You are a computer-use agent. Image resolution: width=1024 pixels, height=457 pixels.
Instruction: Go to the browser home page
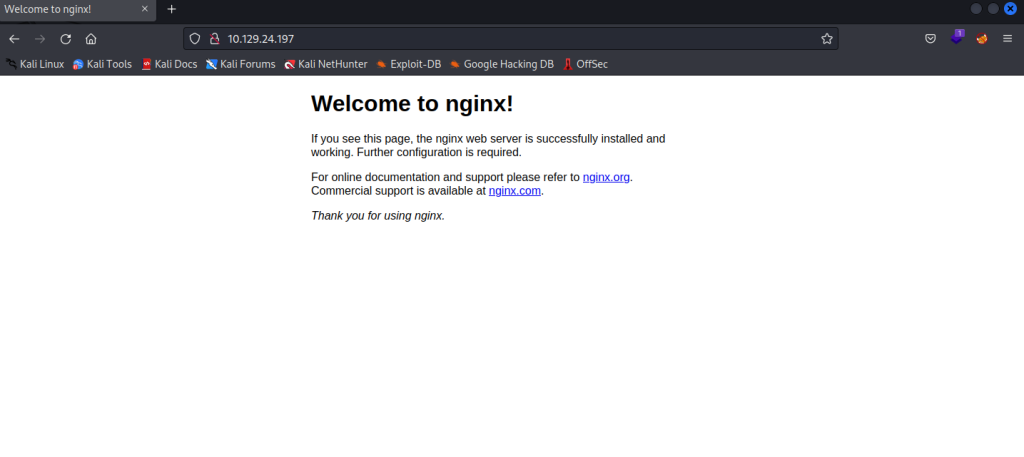pos(91,39)
